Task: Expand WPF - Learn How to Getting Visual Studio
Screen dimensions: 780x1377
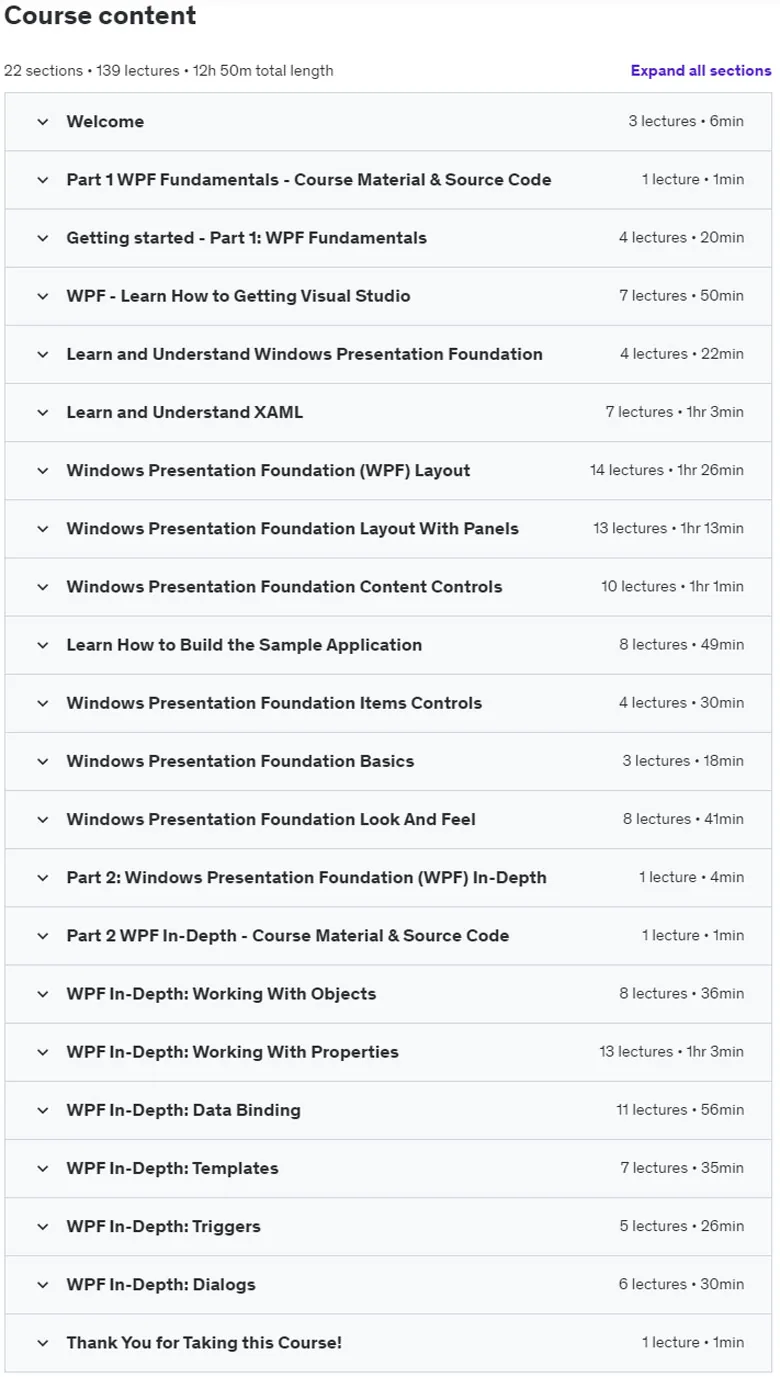Action: 388,296
